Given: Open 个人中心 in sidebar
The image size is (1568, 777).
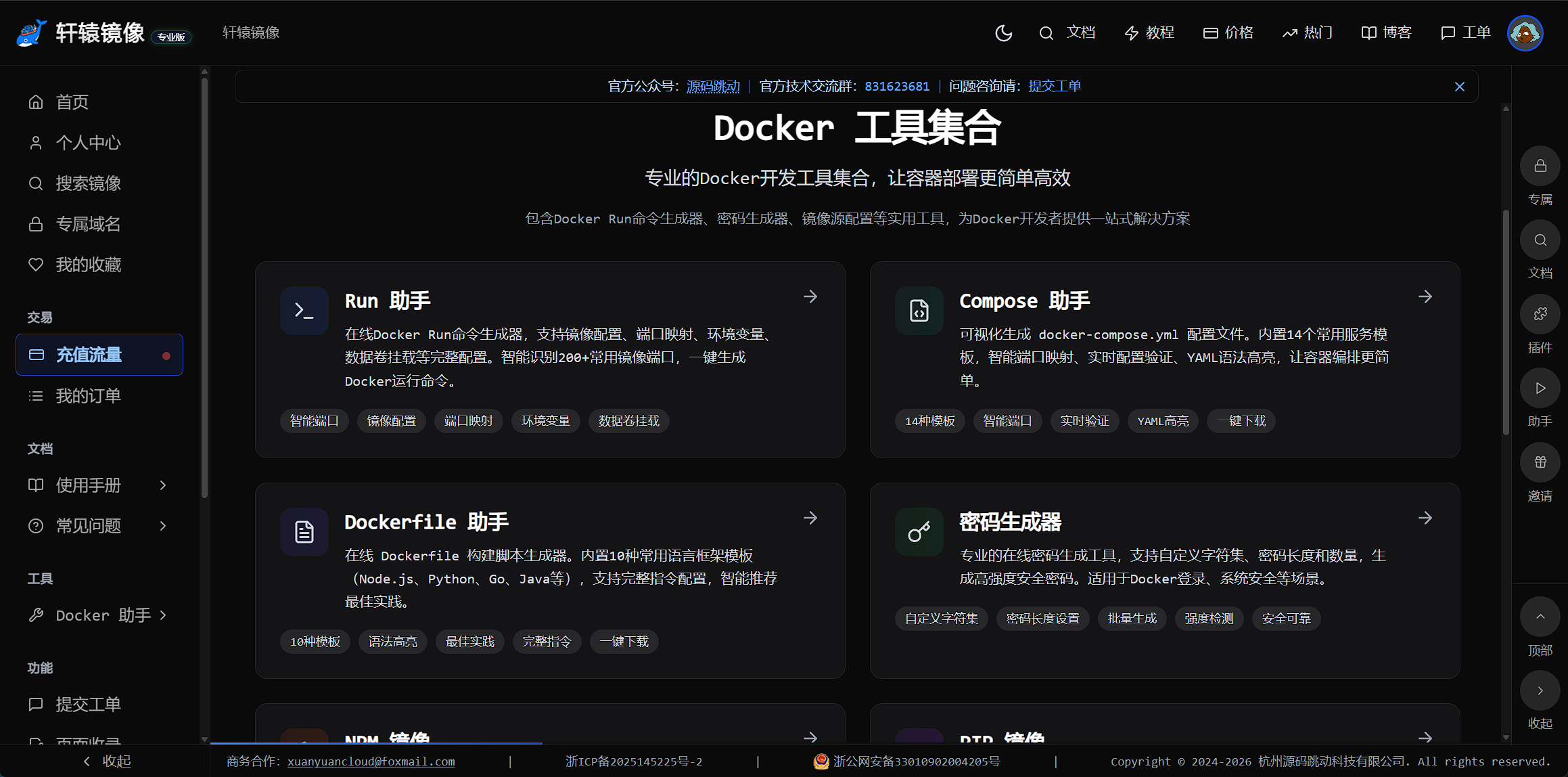Looking at the screenshot, I should pos(99,143).
